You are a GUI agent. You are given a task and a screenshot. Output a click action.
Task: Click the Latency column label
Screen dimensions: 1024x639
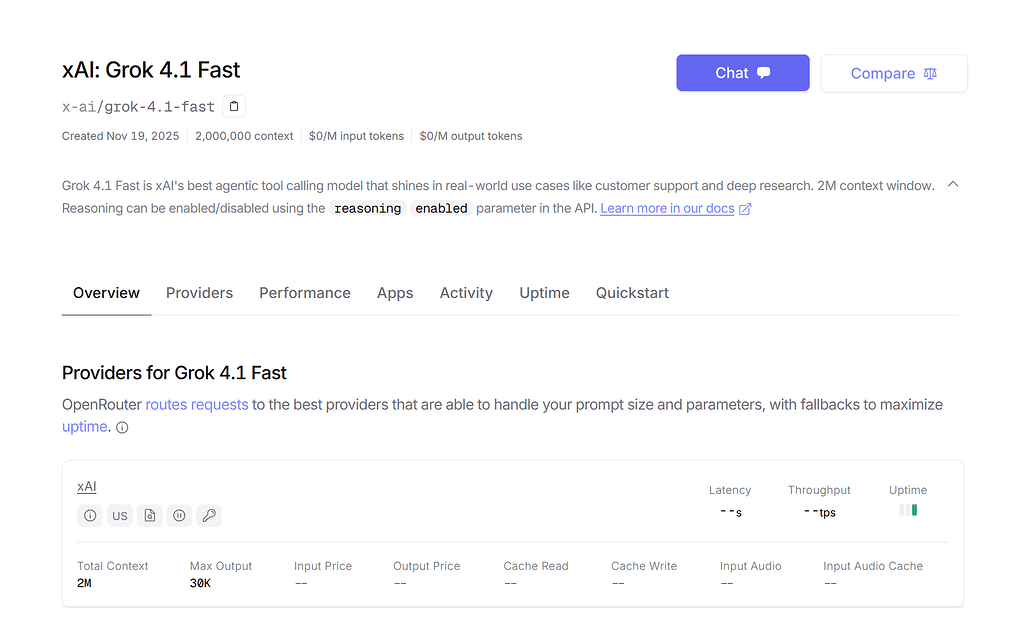coord(729,490)
